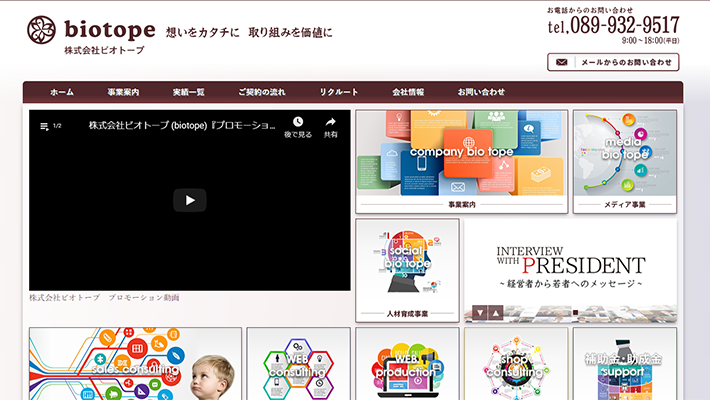Click the interview thumbnail strip

(x=571, y=313)
